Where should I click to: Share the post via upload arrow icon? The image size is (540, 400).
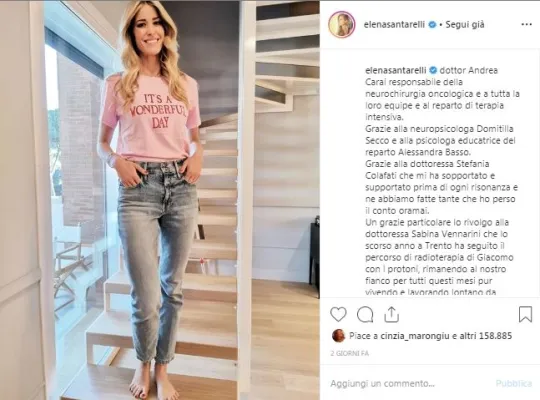392,314
